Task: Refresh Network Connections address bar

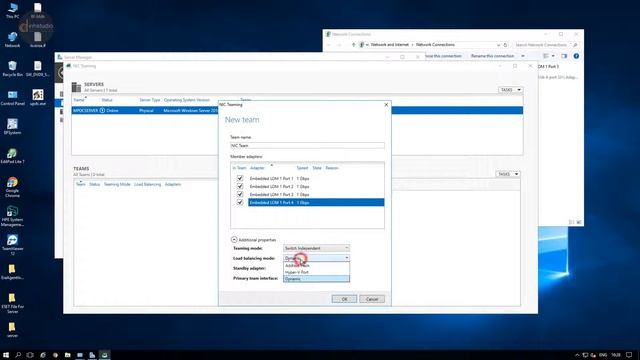Action: coord(505,45)
